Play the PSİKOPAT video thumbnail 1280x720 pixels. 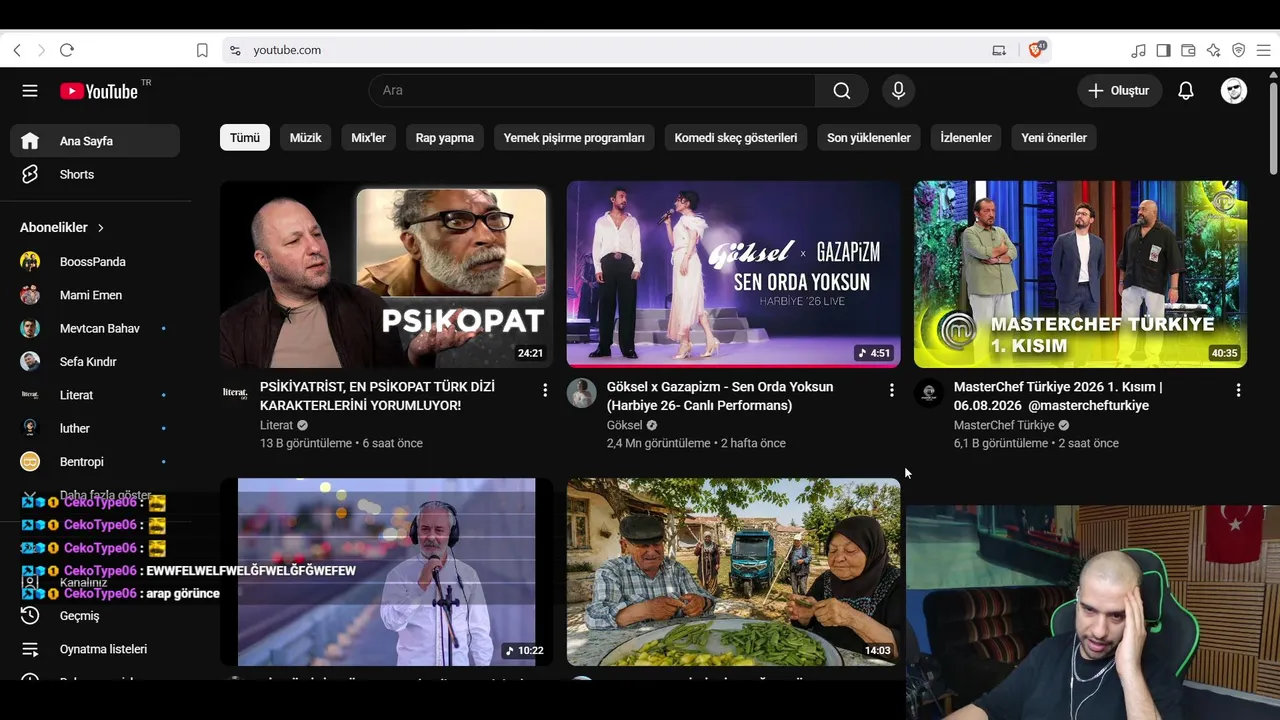386,275
